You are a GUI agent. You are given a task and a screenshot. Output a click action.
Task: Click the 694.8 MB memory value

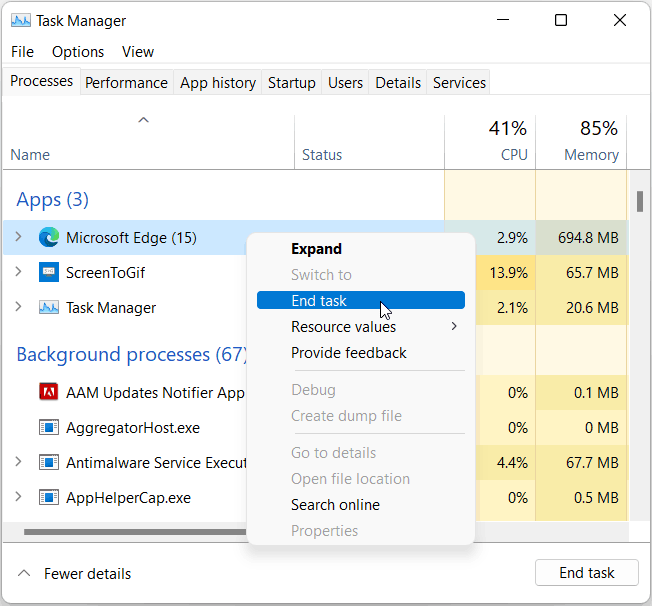588,237
